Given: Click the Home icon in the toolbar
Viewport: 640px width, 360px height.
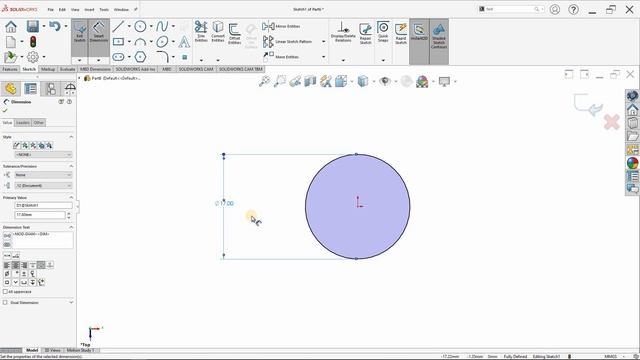Looking at the screenshot, I should coord(11,27).
